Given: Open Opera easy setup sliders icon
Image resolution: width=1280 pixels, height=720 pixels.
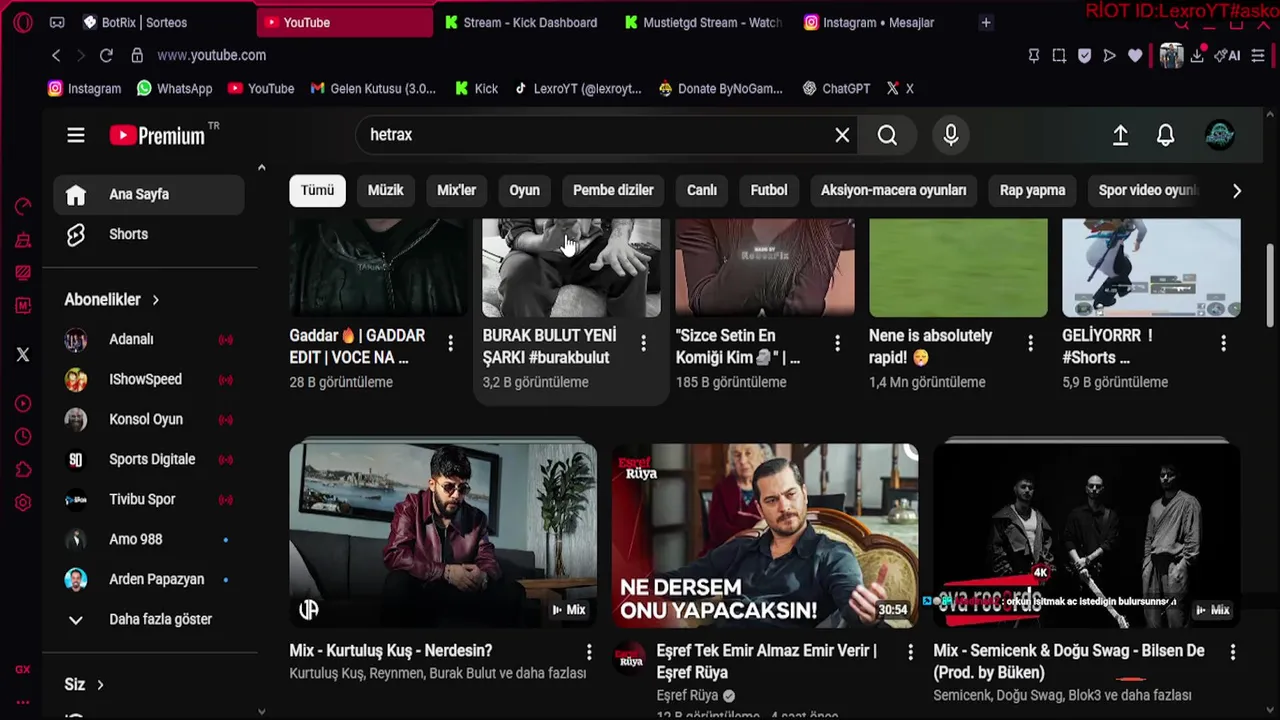Looking at the screenshot, I should (1259, 56).
